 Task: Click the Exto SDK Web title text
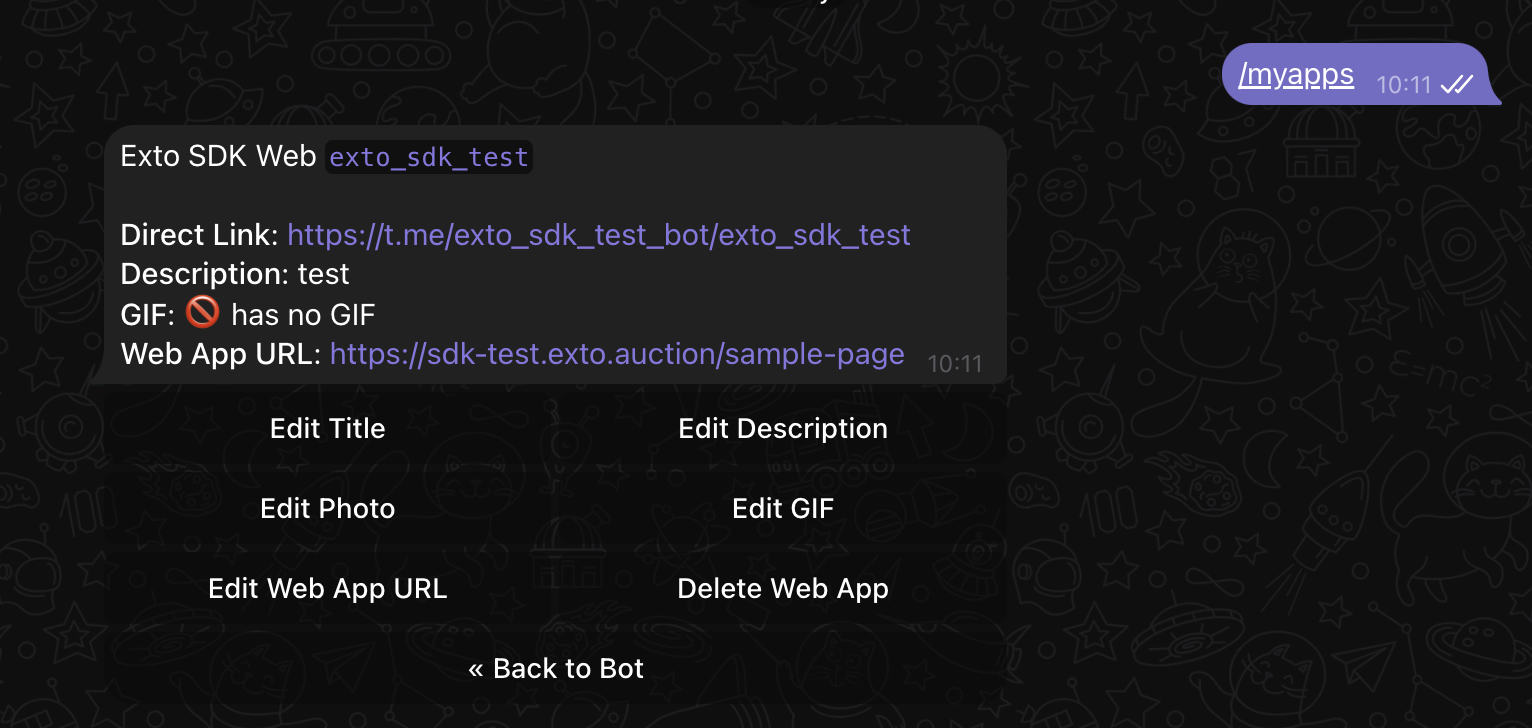[218, 157]
